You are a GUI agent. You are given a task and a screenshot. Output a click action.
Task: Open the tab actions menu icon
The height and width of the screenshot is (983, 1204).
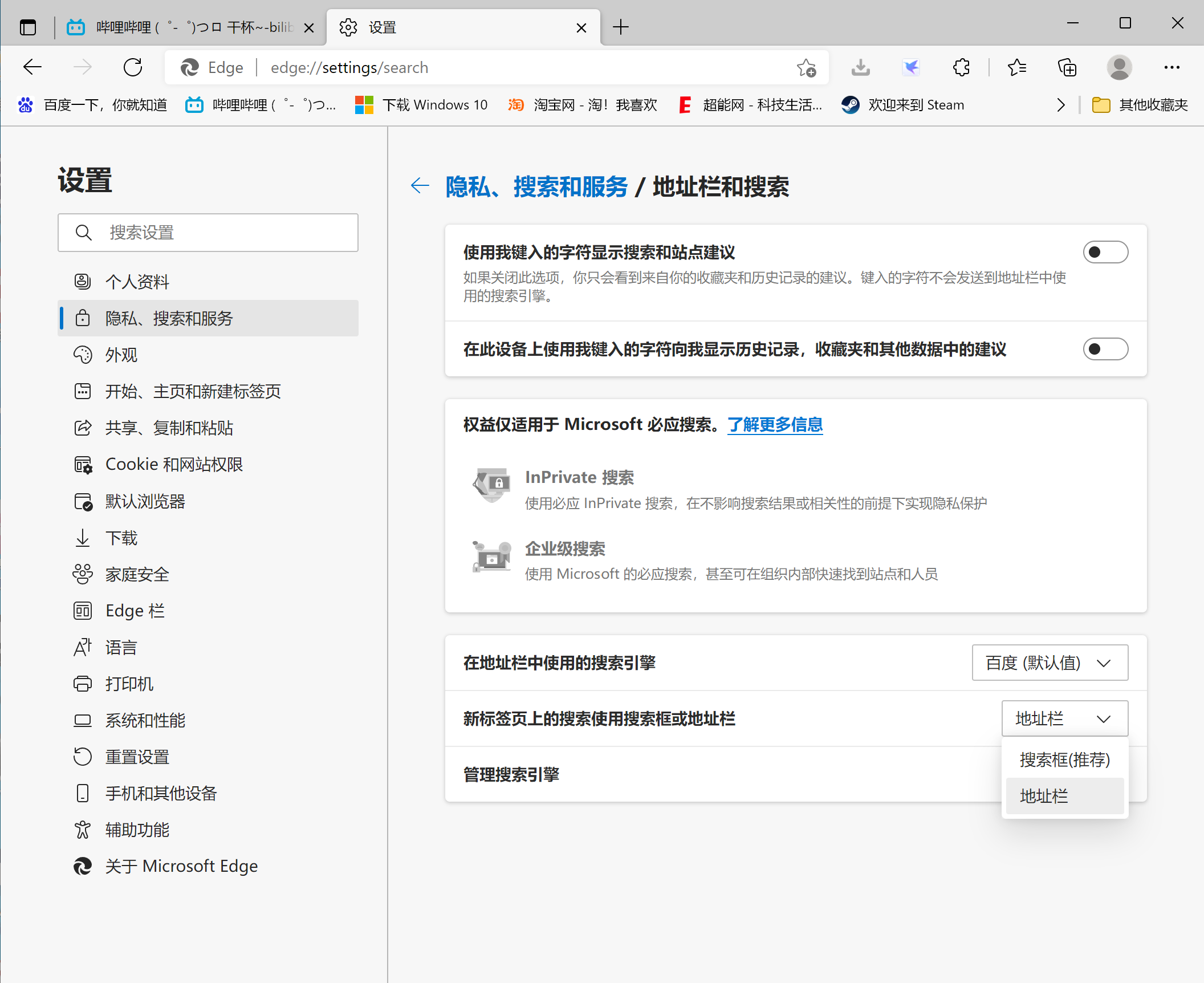click(x=28, y=27)
